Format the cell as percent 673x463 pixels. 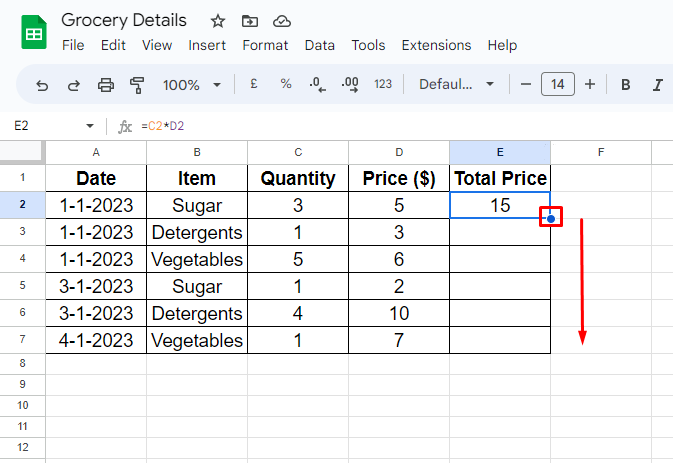(x=285, y=85)
